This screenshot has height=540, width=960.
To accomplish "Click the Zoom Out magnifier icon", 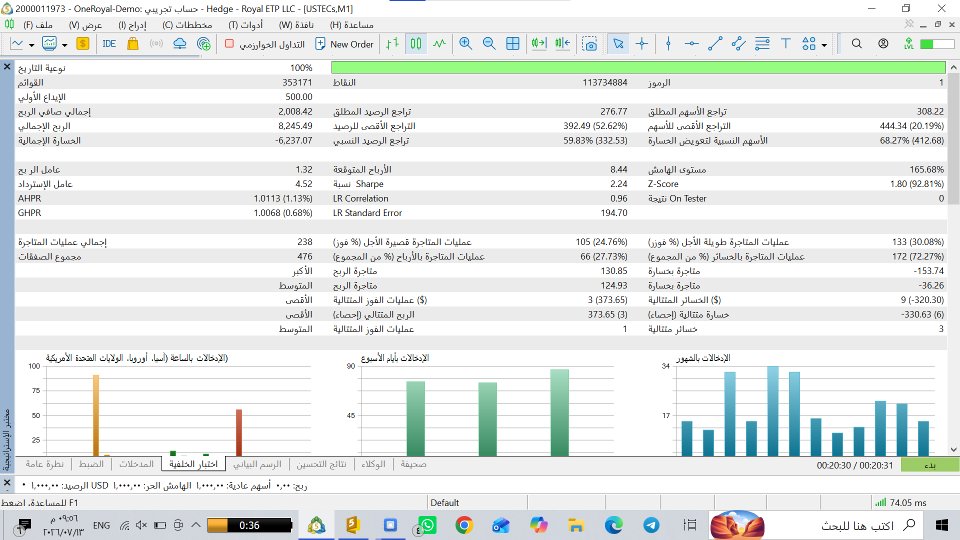I will click(x=489, y=43).
